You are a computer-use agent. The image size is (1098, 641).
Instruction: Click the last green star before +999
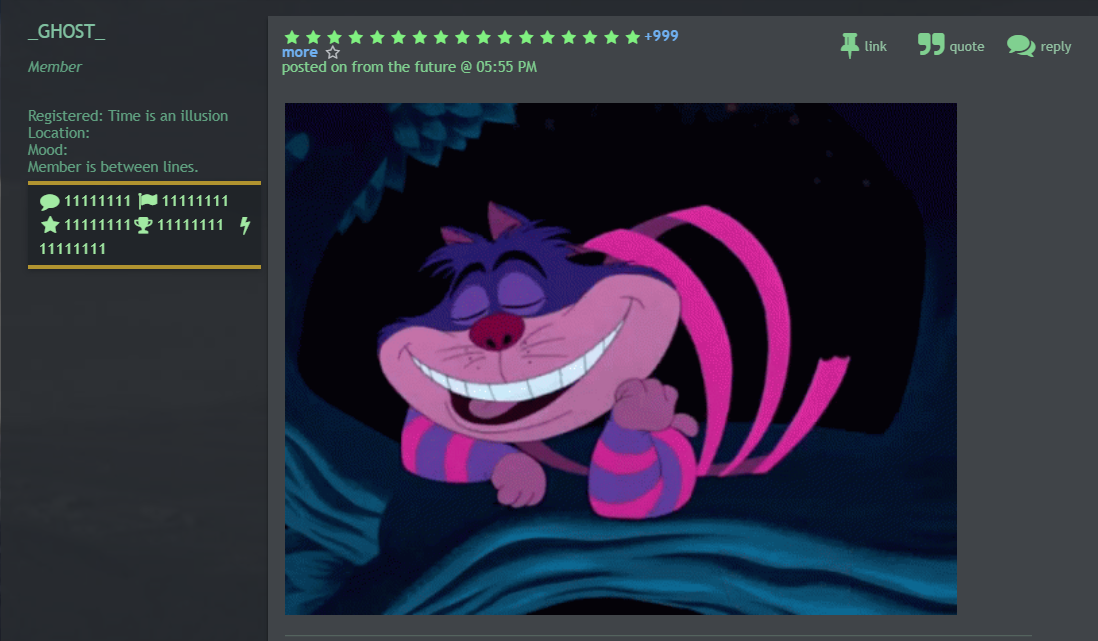632,37
